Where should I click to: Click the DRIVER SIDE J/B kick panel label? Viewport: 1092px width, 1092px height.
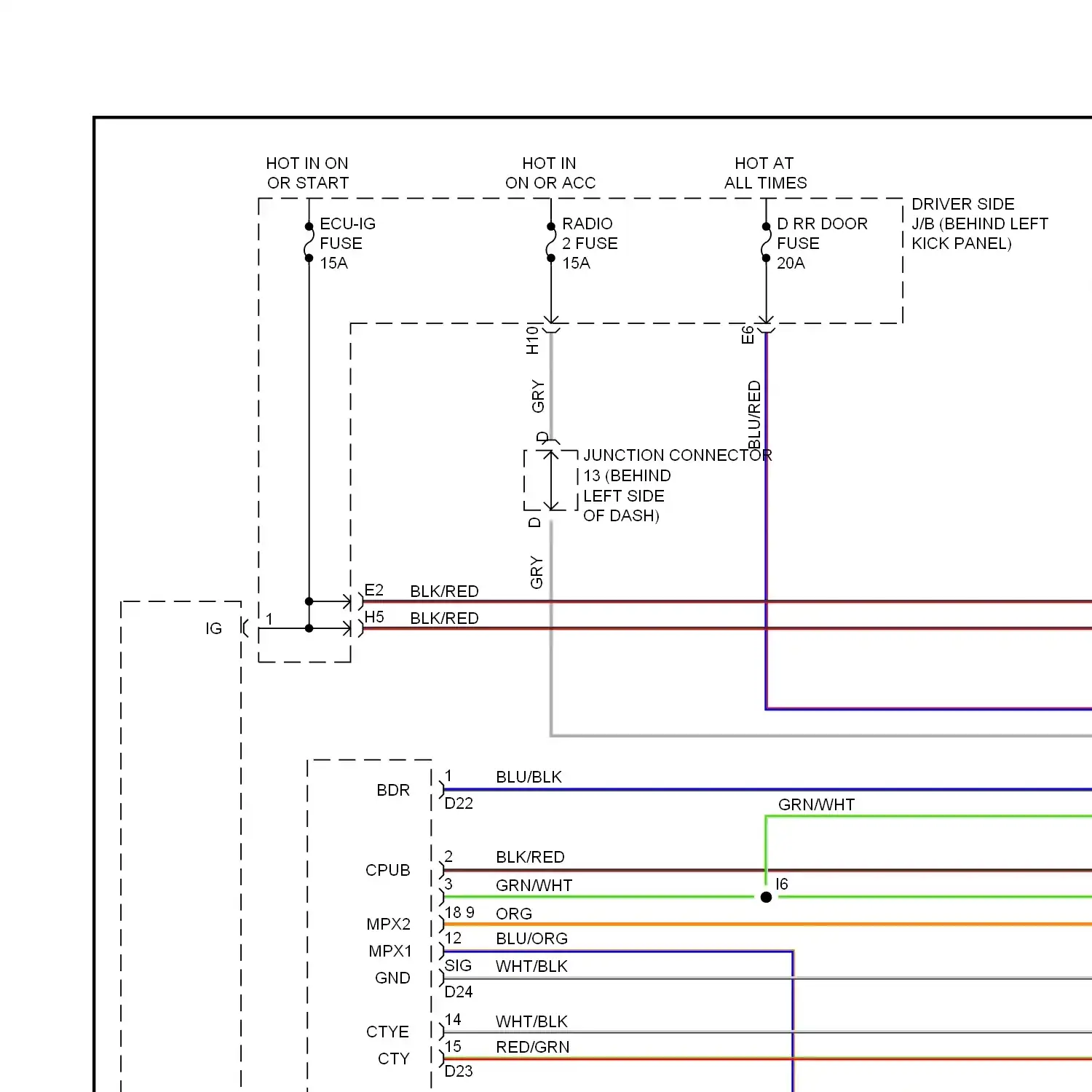pyautogui.click(x=980, y=223)
